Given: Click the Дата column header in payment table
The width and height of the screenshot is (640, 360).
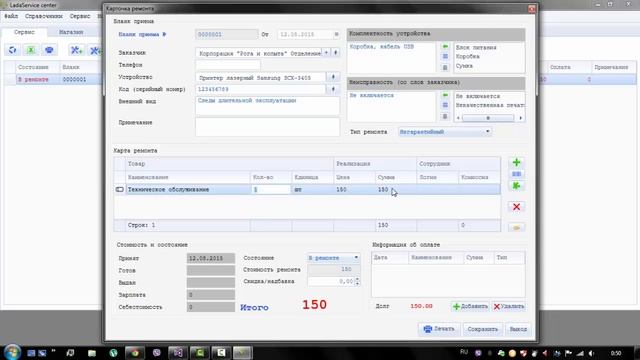Looking at the screenshot, I should click(390, 258).
